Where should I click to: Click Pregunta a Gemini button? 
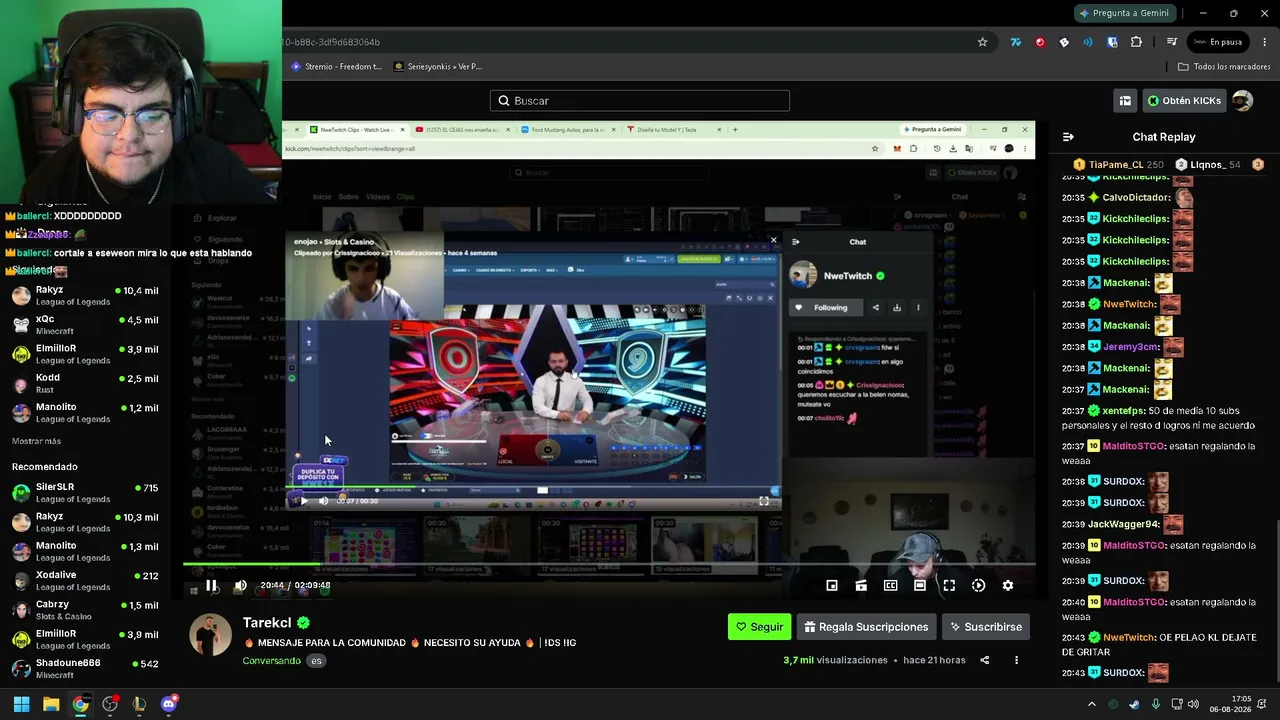tap(1124, 13)
